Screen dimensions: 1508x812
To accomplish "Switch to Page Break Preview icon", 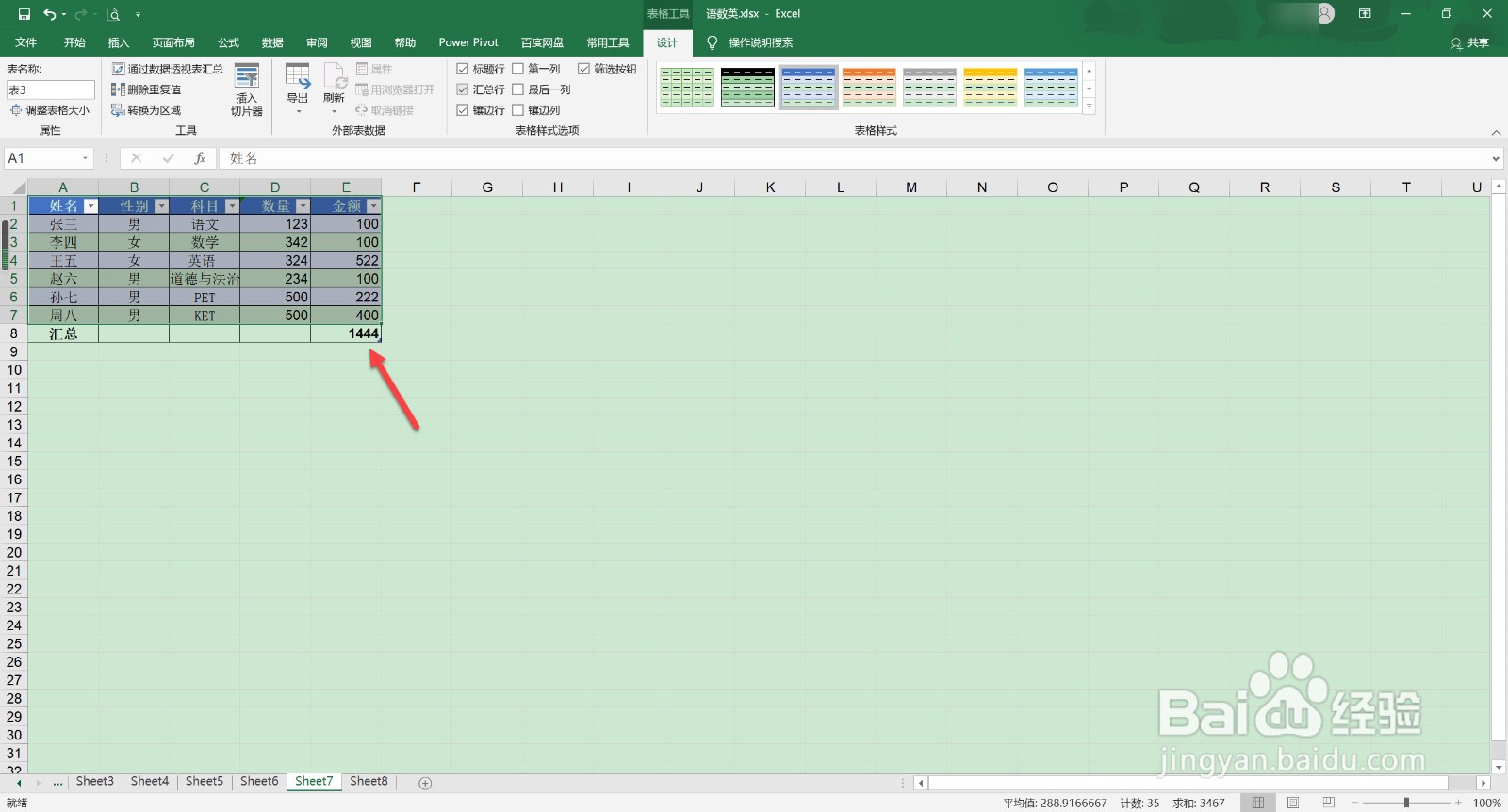I will [x=1328, y=803].
